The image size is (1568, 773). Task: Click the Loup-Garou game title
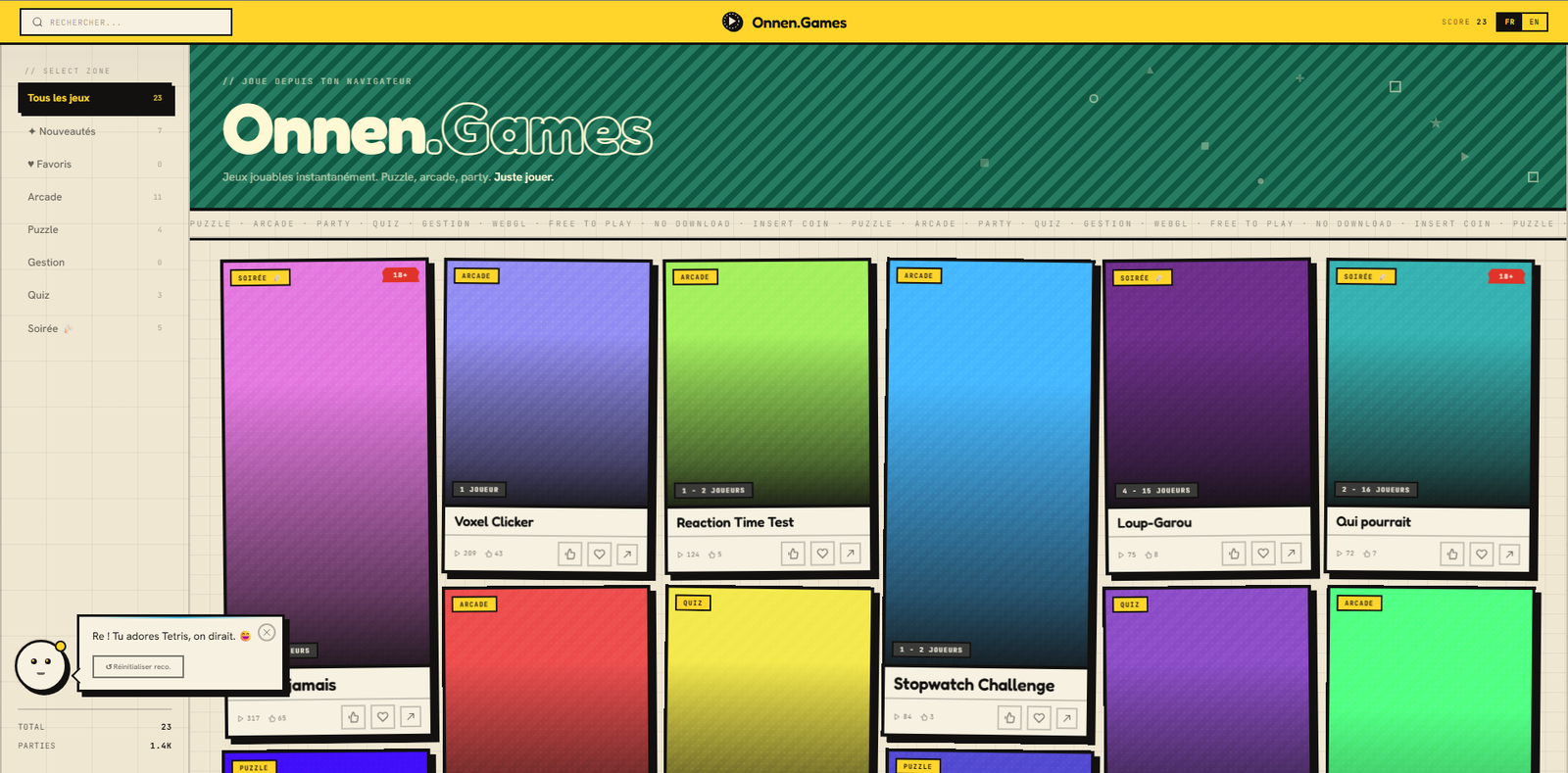click(x=1154, y=523)
